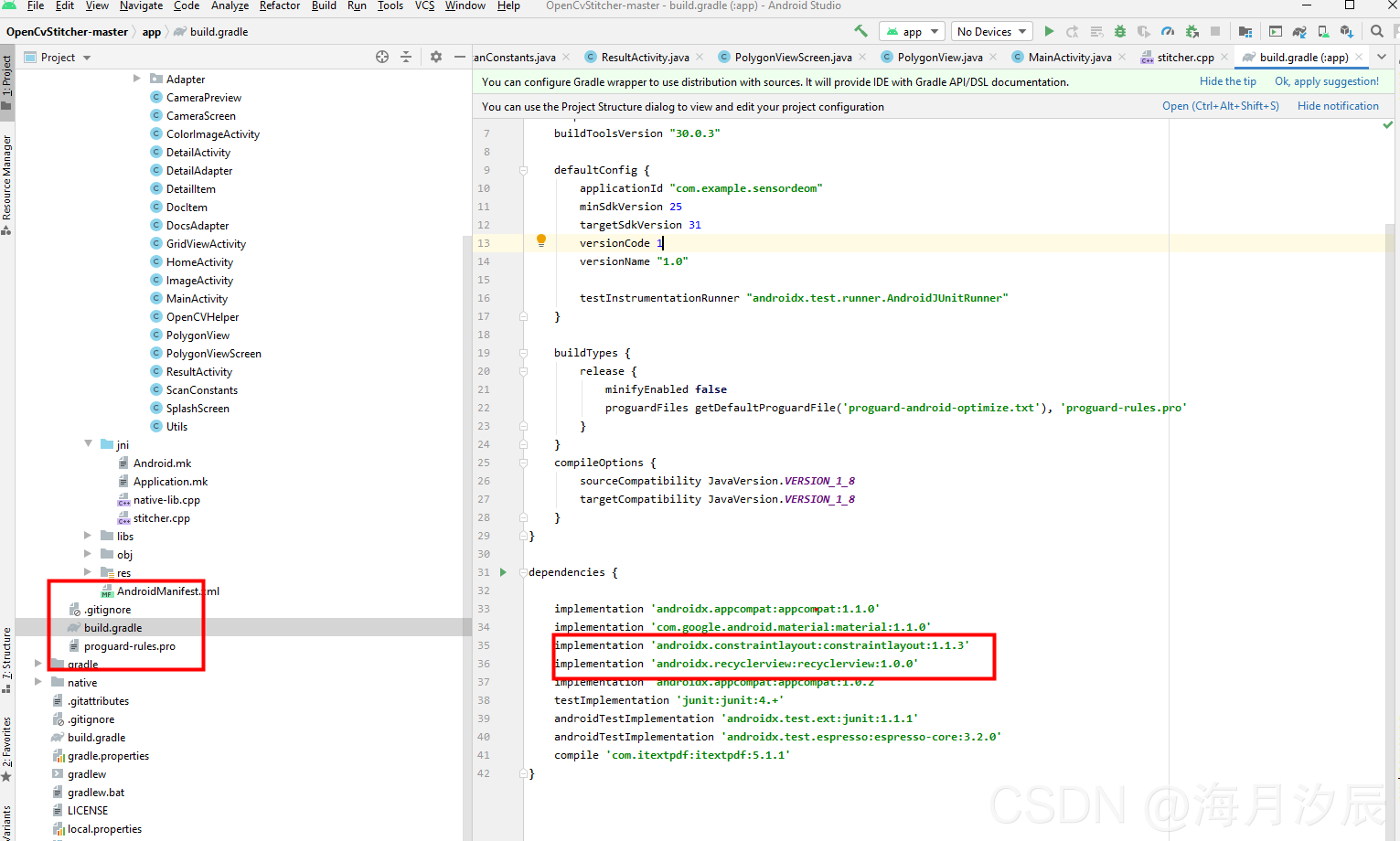Click Ok, apply suggestion! link
The height and width of the screenshot is (841, 1400).
click(x=1326, y=81)
